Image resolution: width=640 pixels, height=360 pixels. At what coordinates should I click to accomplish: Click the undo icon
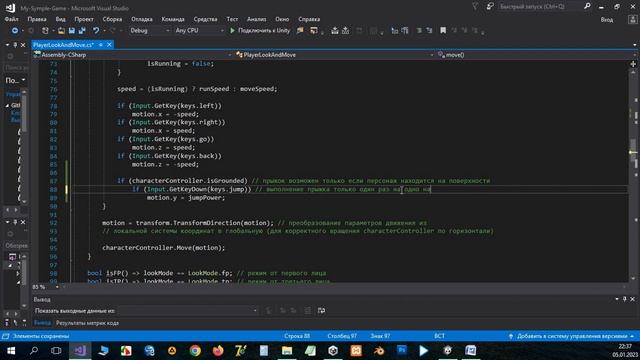(96, 31)
